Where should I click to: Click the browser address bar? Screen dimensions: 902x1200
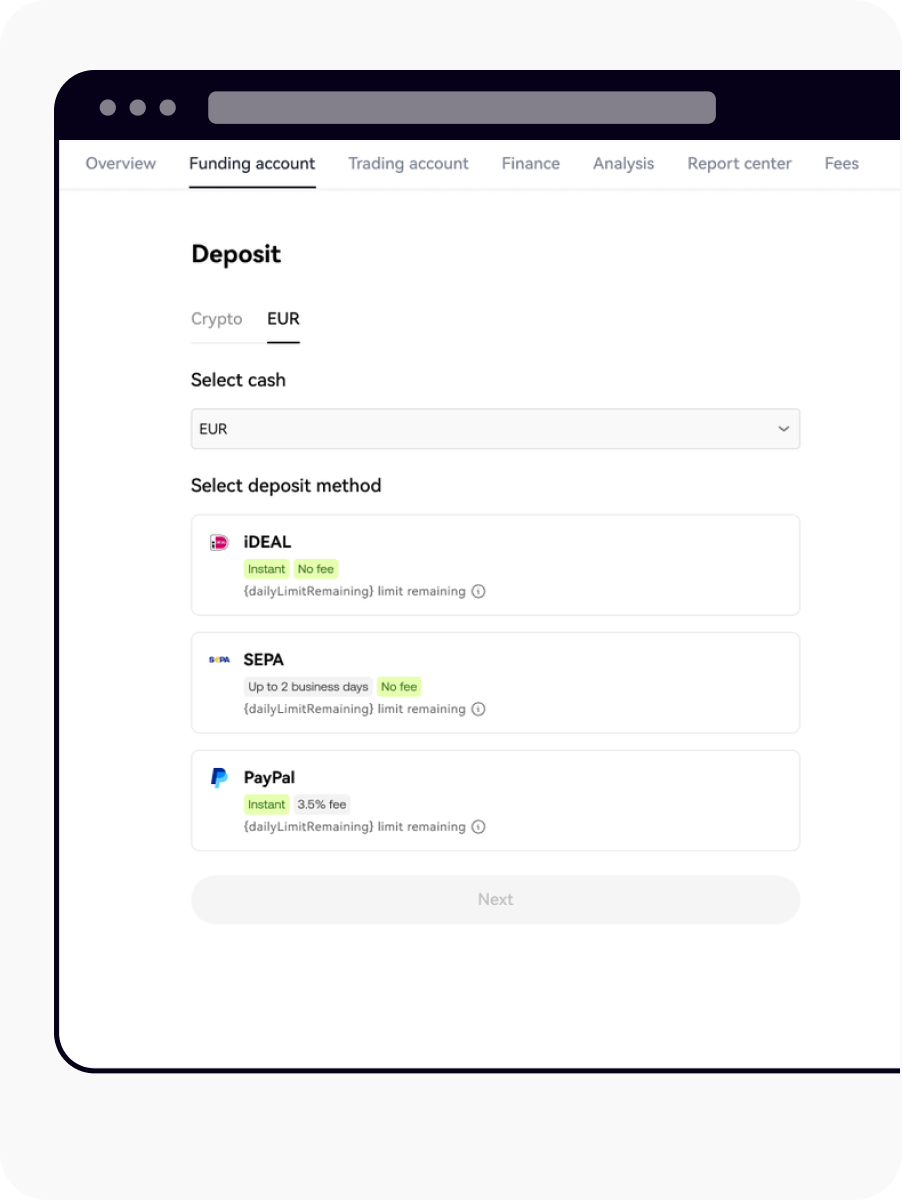click(x=460, y=107)
